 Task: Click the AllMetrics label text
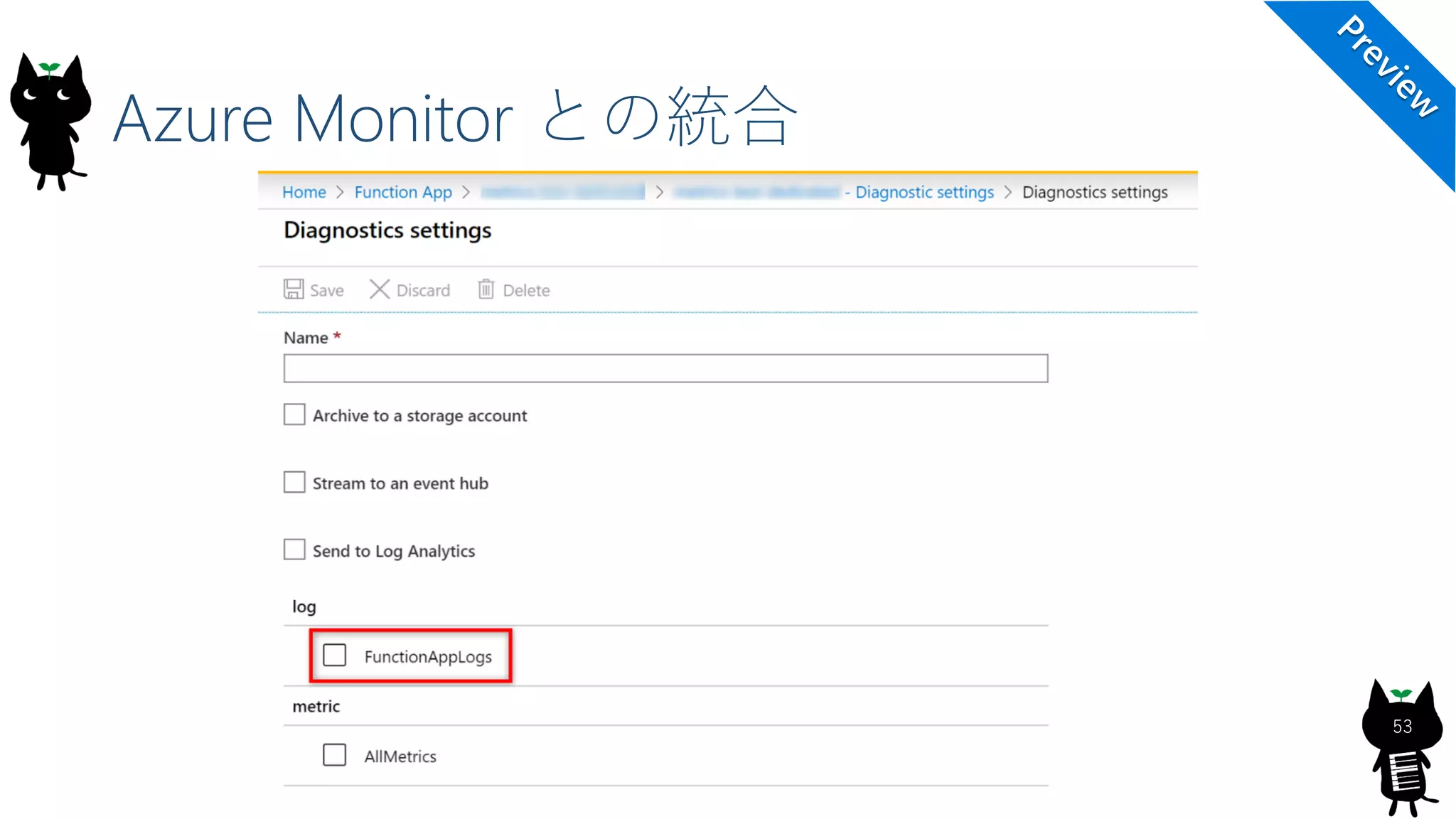(400, 756)
